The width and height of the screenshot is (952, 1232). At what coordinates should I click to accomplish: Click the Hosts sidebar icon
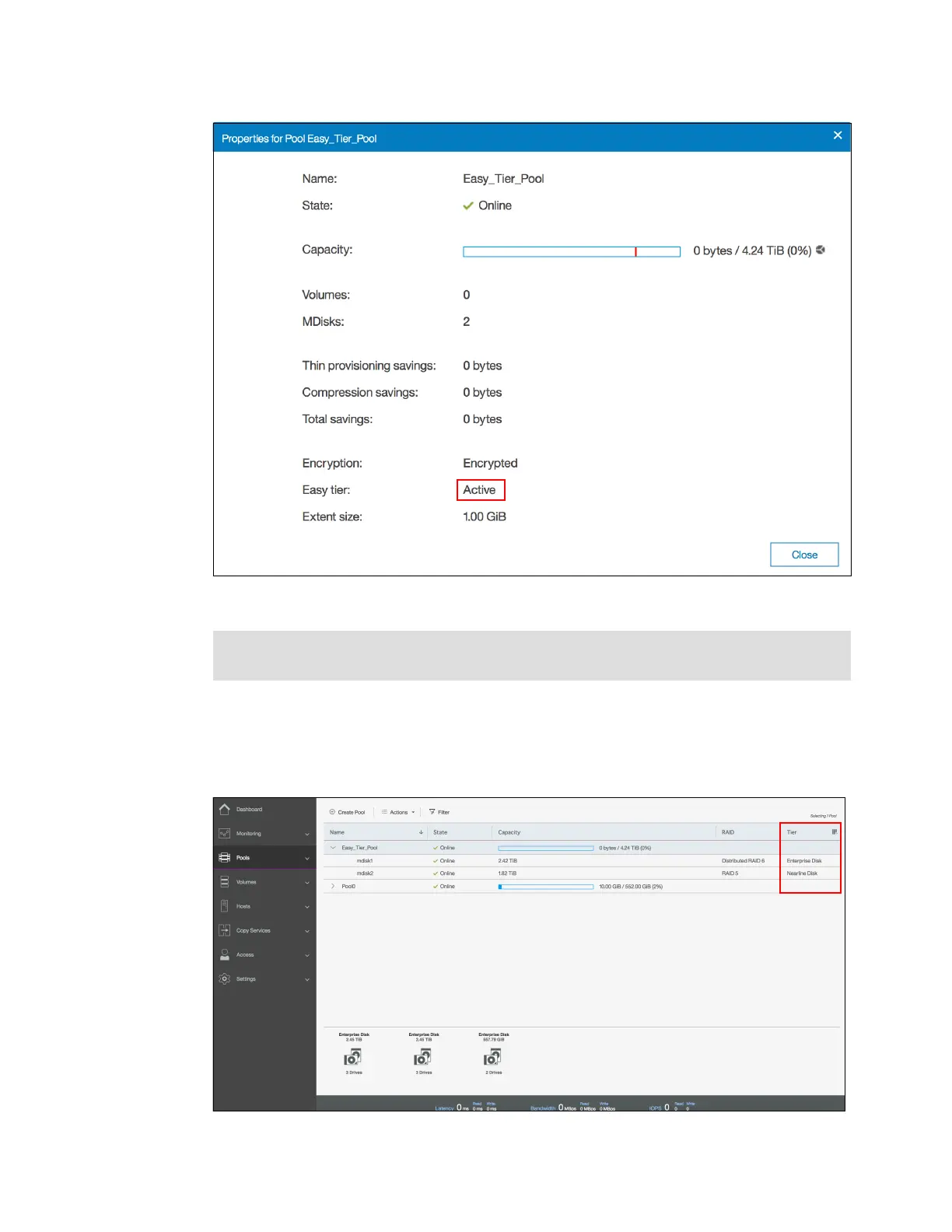coord(225,906)
